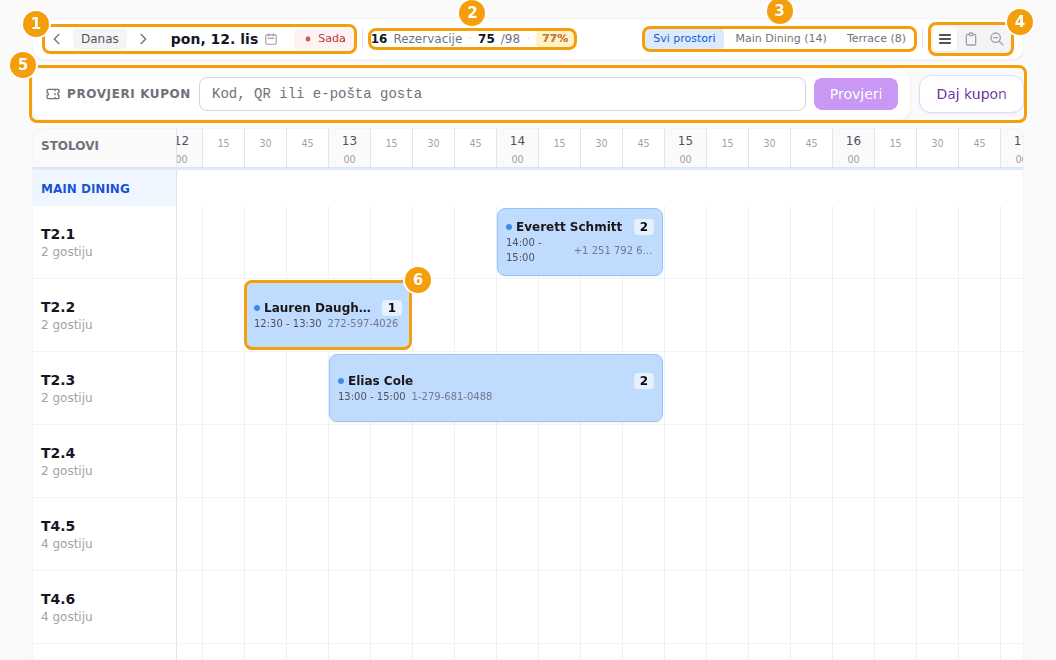Image resolution: width=1056 pixels, height=660 pixels.
Task: Go to the previous day with left chevron
Action: pos(57,39)
